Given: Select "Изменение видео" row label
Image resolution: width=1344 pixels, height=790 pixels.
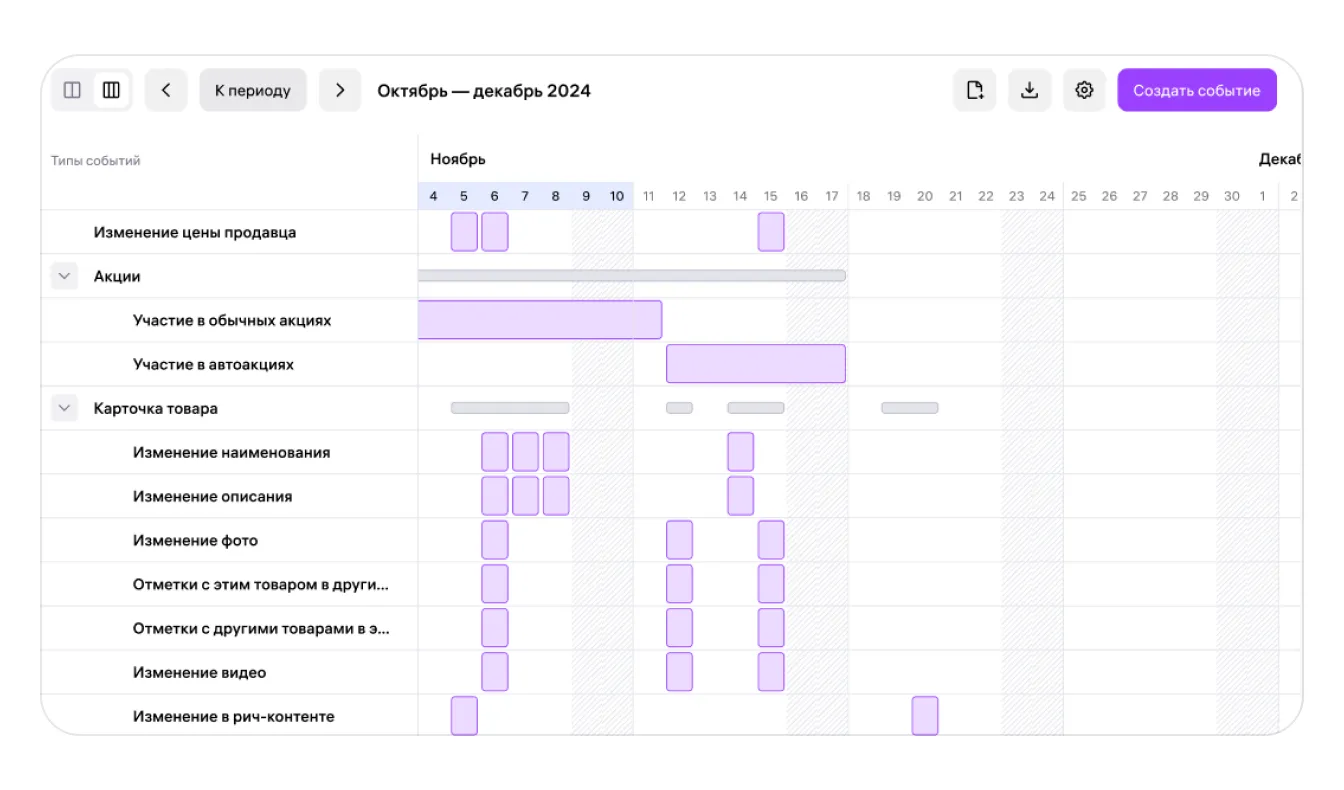Looking at the screenshot, I should [x=199, y=672].
